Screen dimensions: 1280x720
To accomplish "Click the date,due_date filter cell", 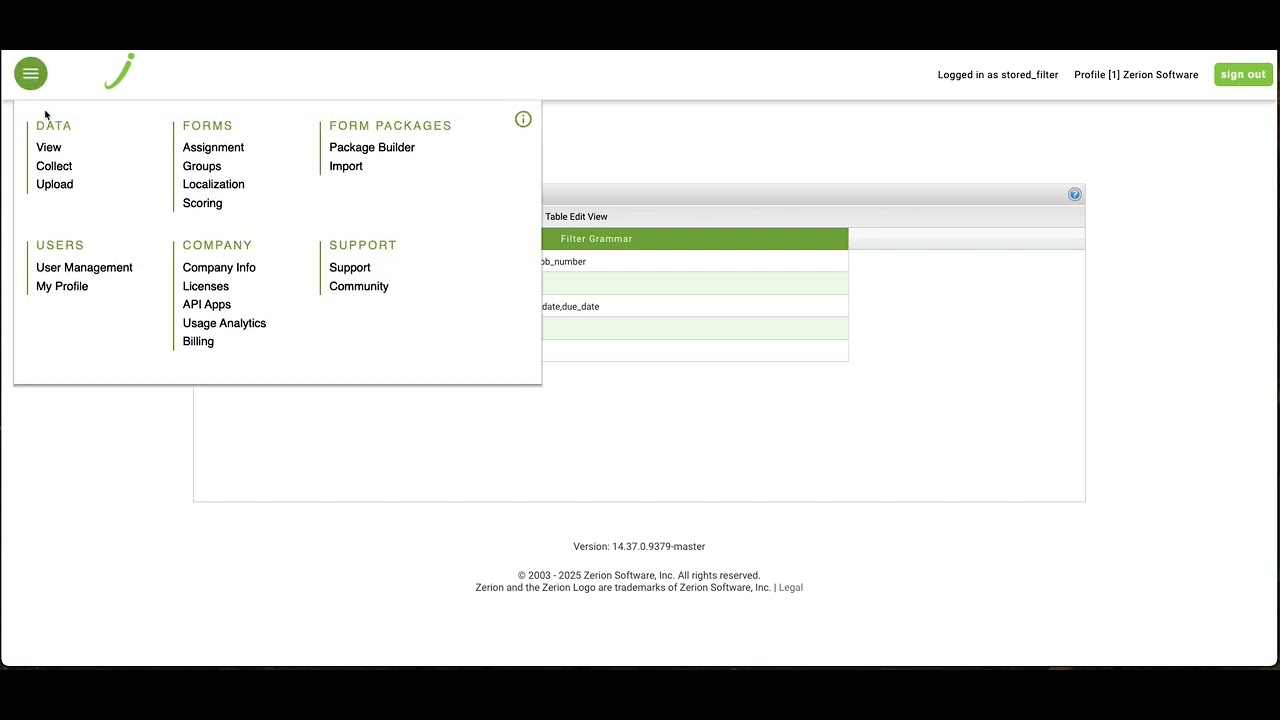I will pyautogui.click(x=695, y=306).
